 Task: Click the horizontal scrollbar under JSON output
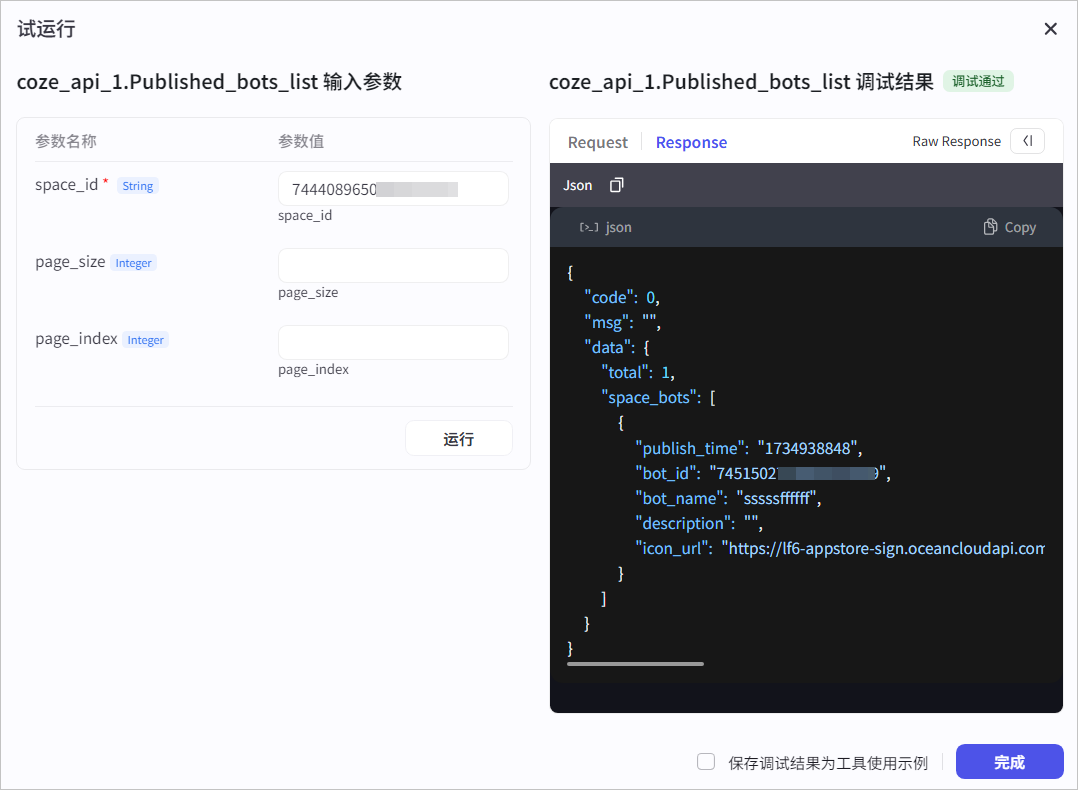(x=635, y=664)
